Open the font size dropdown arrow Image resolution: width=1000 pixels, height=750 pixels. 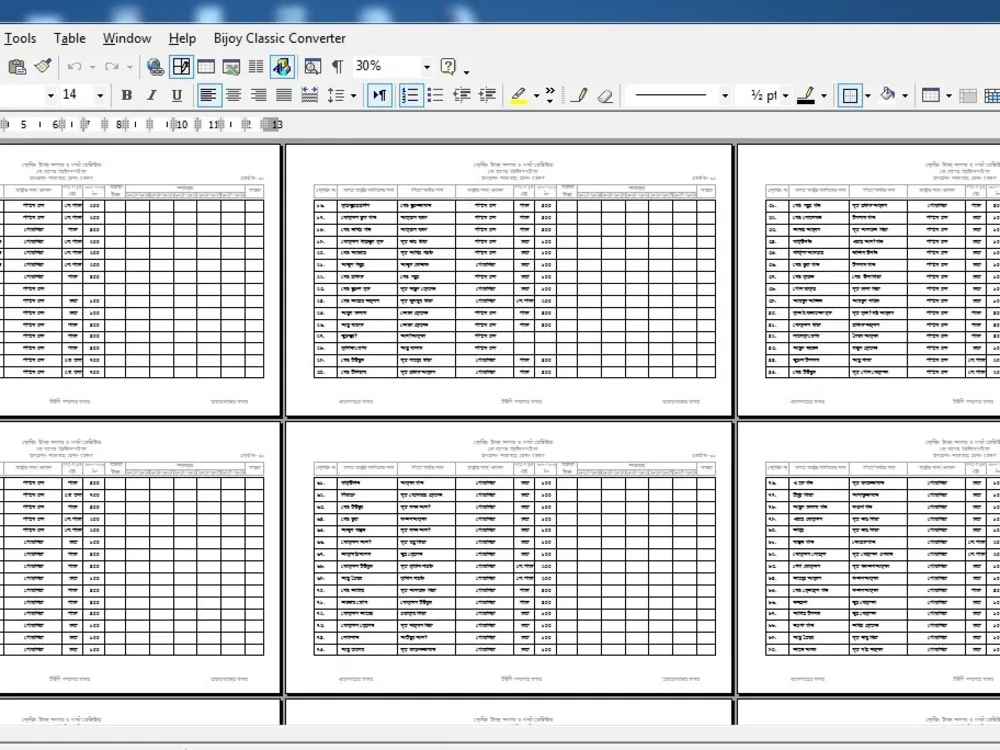(100, 96)
